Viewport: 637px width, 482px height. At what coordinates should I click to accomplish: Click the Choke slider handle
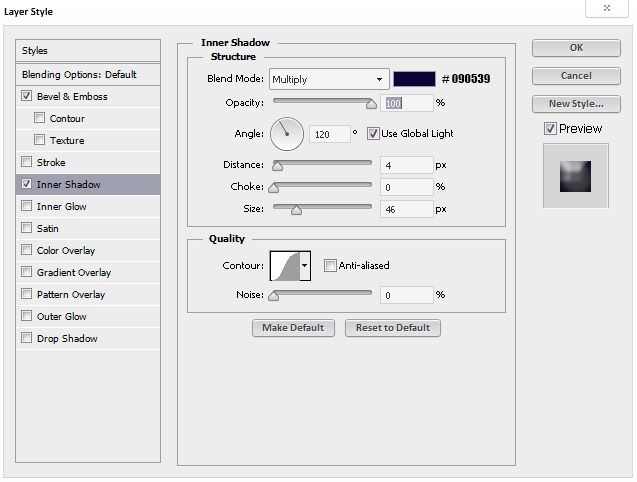(x=274, y=188)
